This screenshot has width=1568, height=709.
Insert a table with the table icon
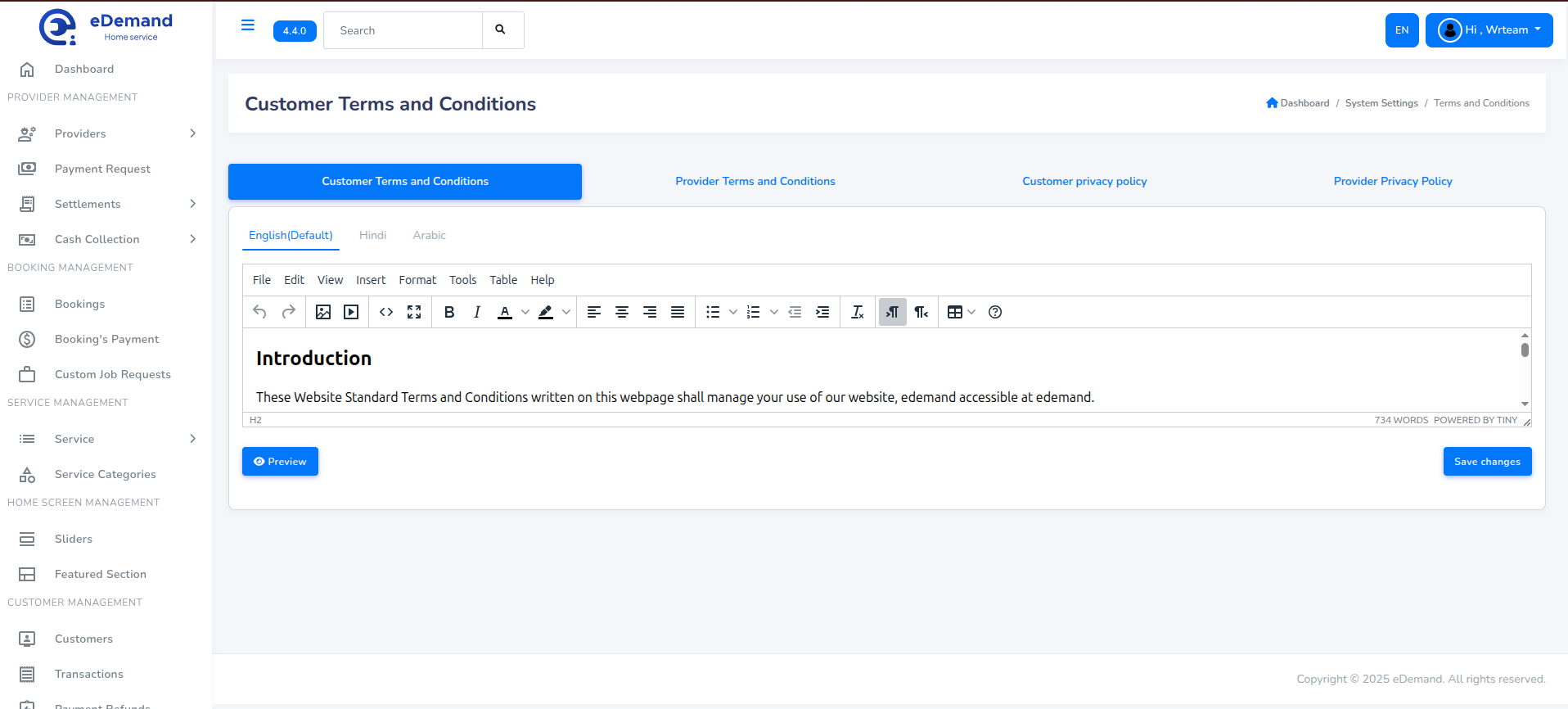point(954,312)
